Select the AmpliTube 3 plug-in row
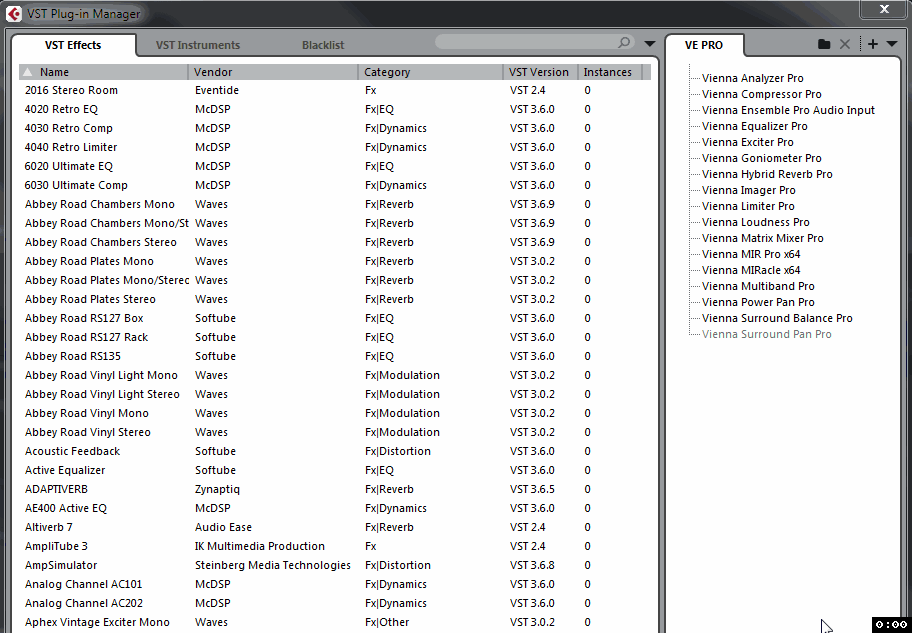This screenshot has width=912, height=633. tap(334, 546)
